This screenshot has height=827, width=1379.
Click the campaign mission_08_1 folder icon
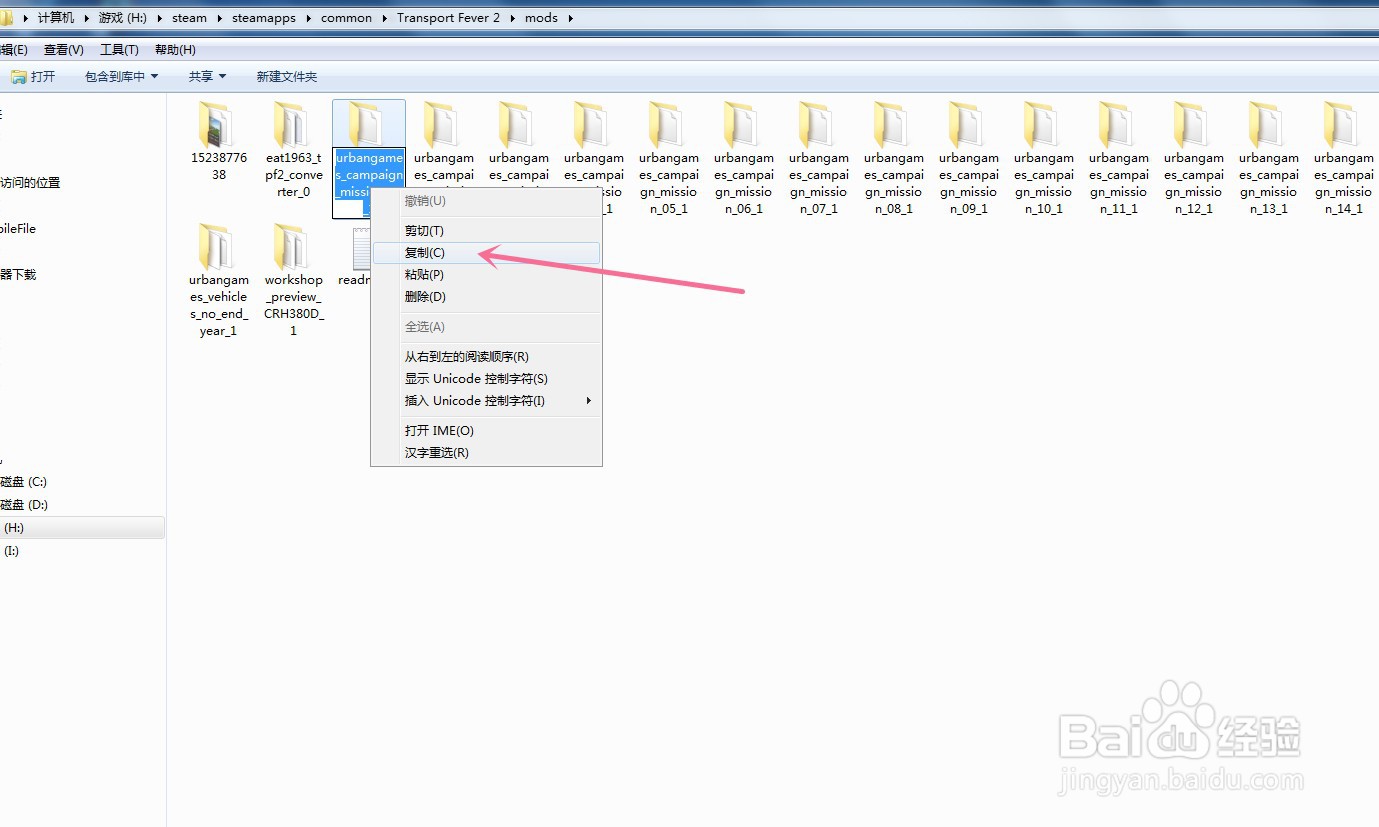(892, 125)
